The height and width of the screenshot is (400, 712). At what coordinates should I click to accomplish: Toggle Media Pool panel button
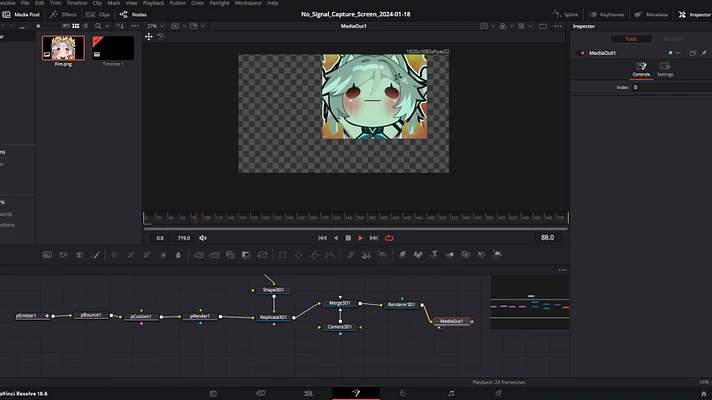click(x=21, y=15)
